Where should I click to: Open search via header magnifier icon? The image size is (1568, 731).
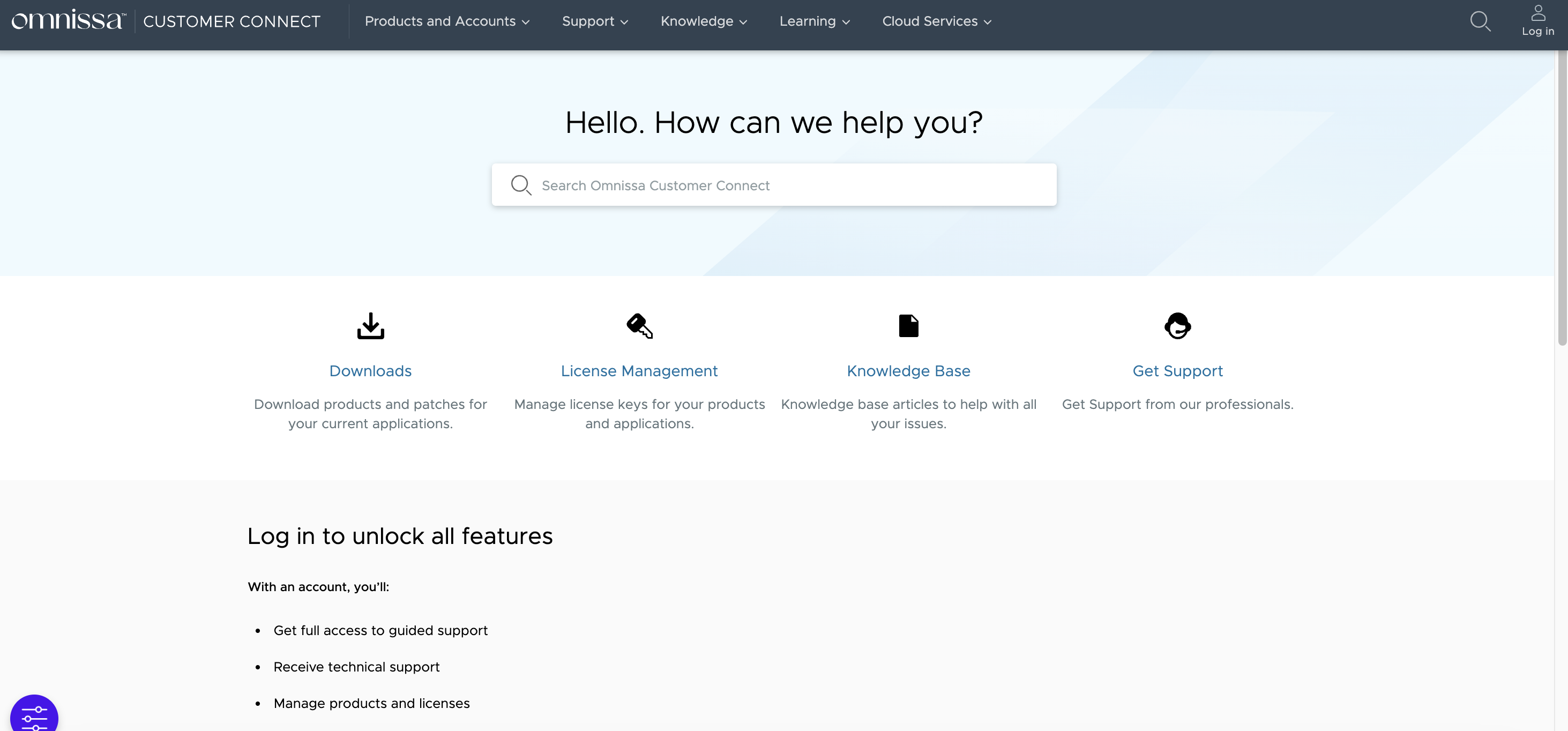1480,21
